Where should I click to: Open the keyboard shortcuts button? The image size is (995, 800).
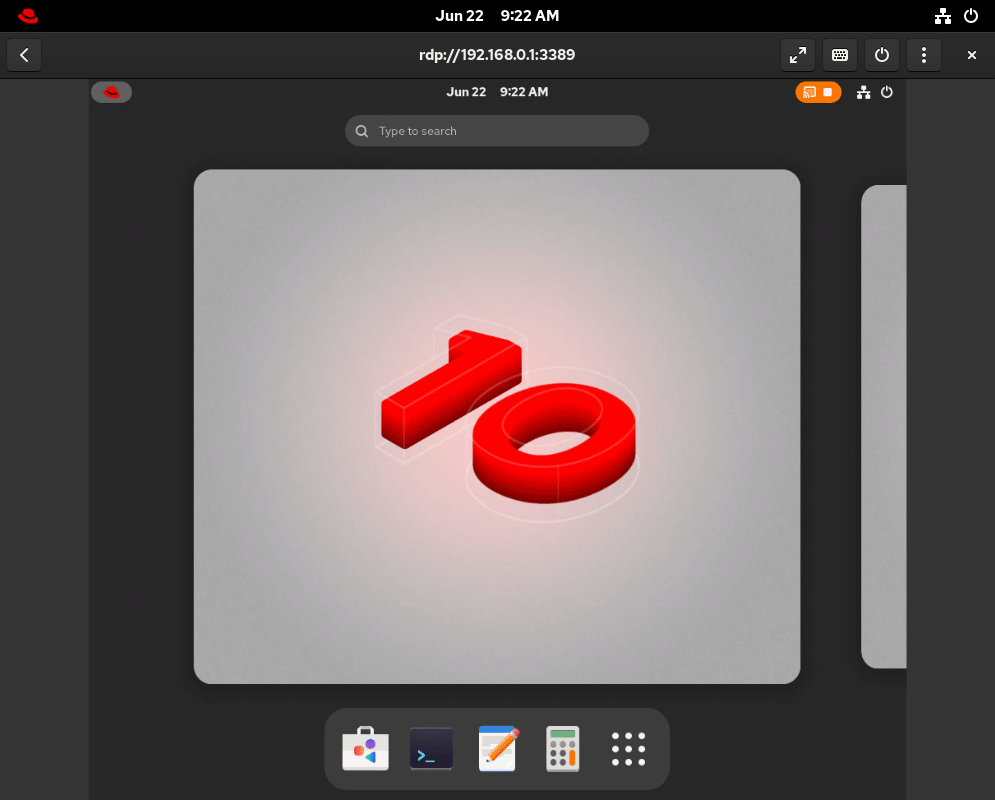tap(840, 55)
